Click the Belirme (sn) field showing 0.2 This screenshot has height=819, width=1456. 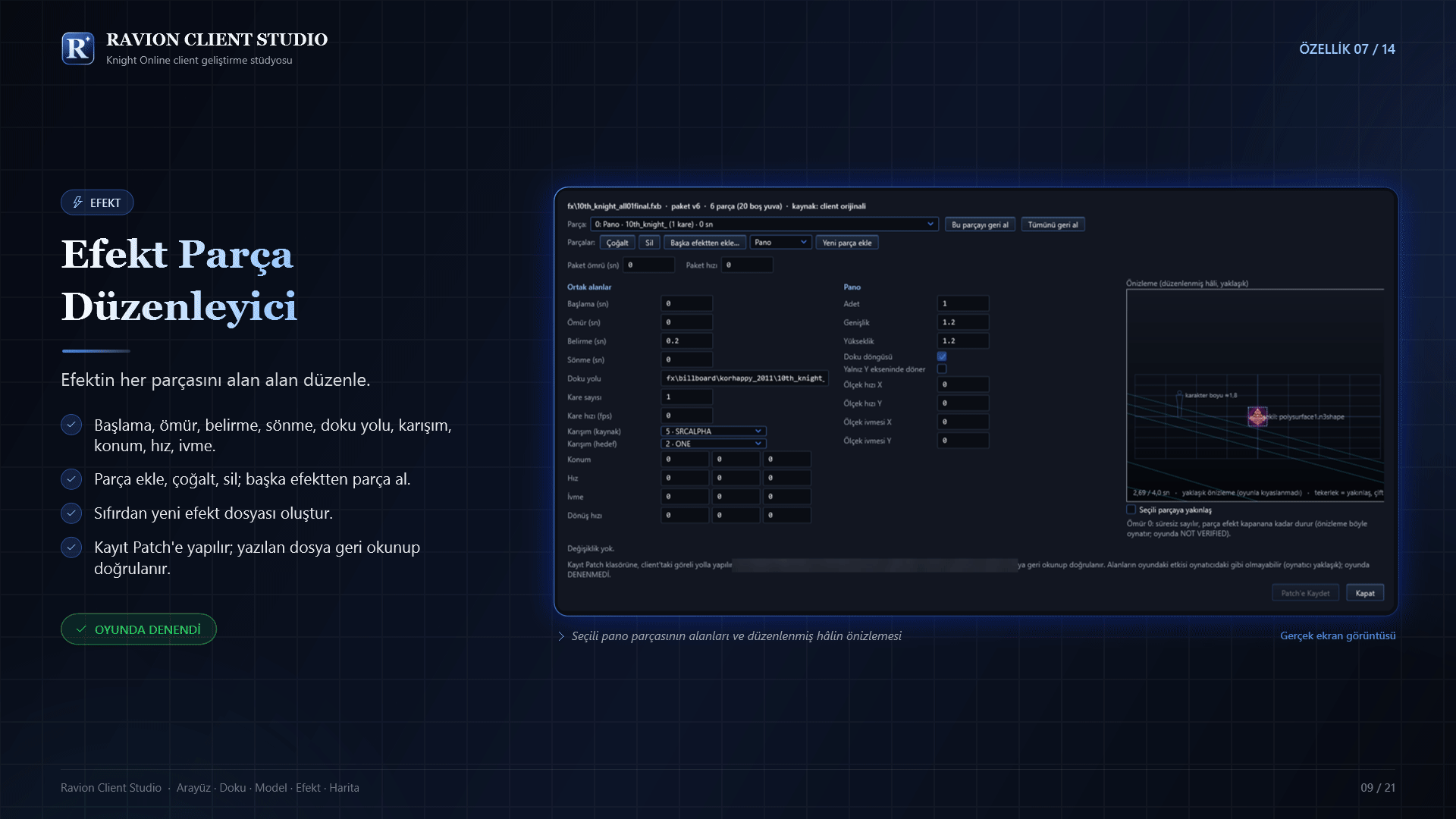[687, 341]
